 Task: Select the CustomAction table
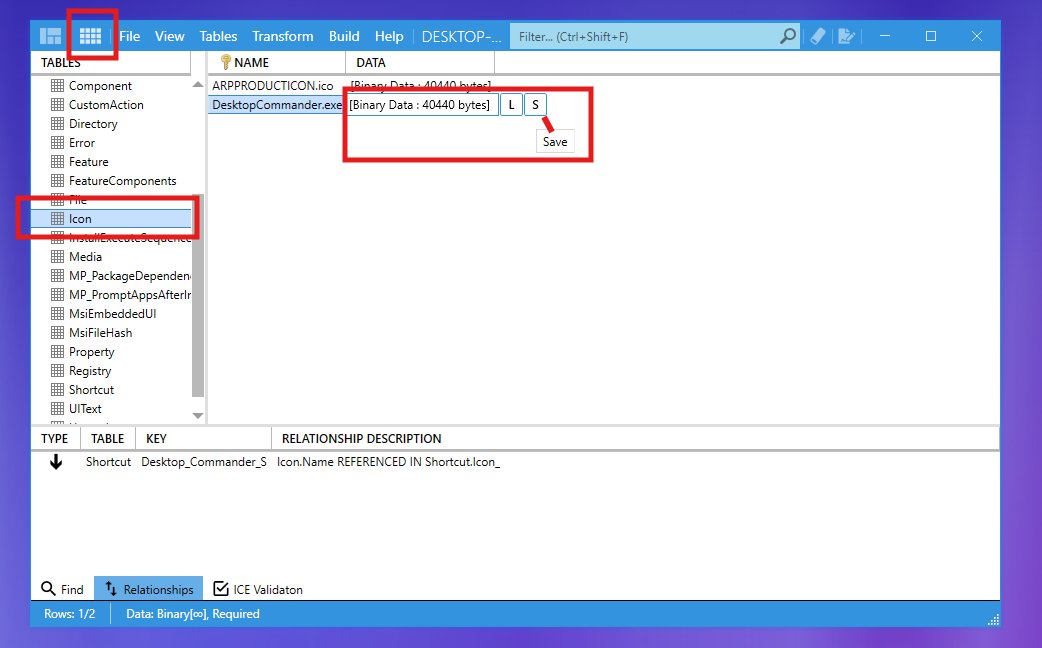tap(106, 105)
